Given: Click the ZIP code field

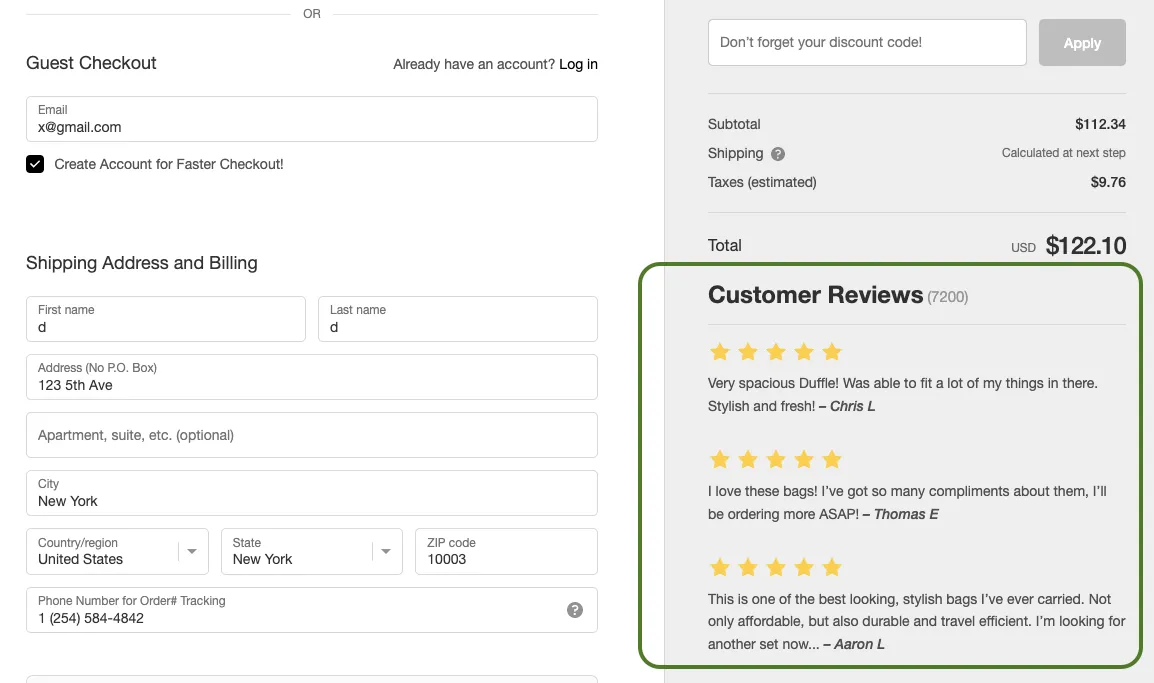Looking at the screenshot, I should click(x=506, y=551).
